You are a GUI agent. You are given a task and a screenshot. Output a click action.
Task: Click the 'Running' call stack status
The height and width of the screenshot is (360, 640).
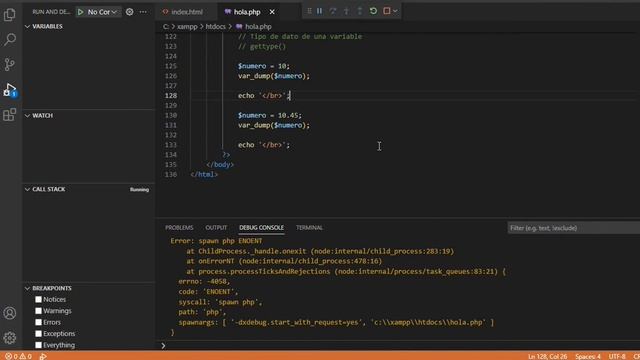[x=139, y=189]
